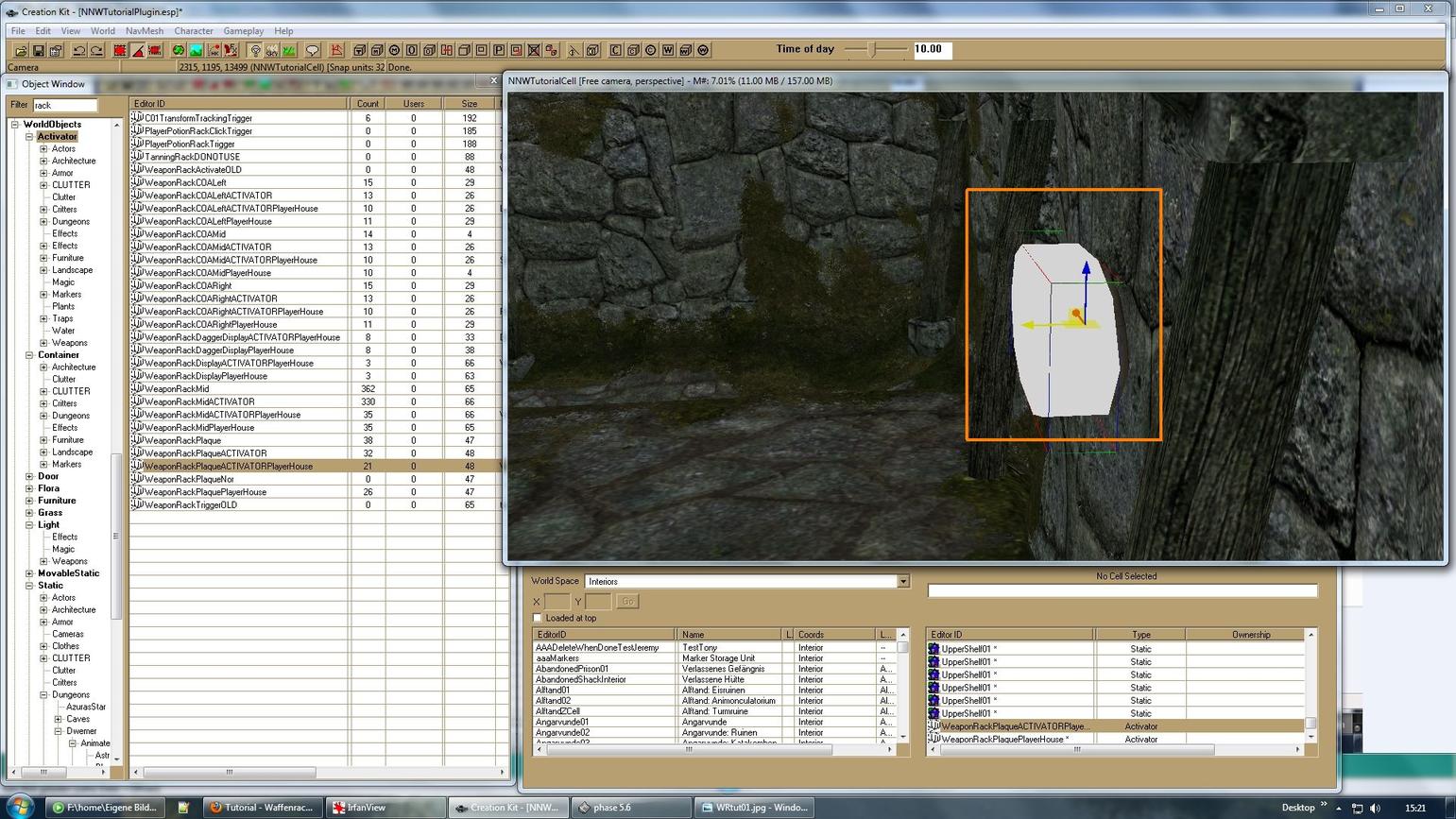Open the Gameplay menu
This screenshot has height=819, width=1456.
[x=243, y=31]
